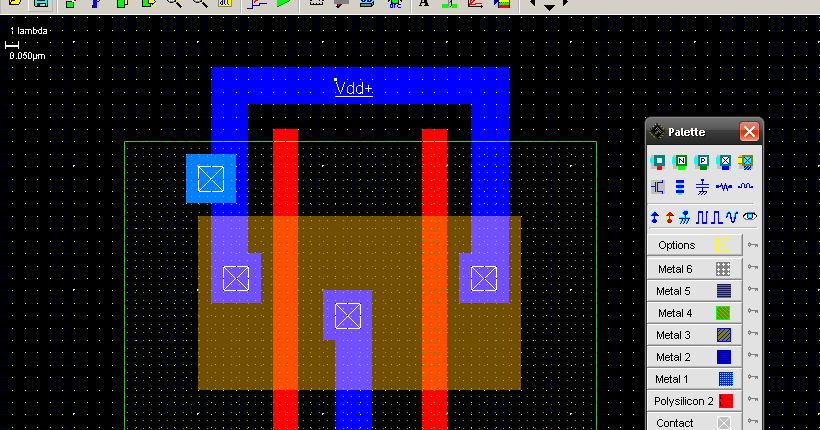Click the green 'drc' toolbar icon
This screenshot has width=820, height=430.
click(x=395, y=4)
